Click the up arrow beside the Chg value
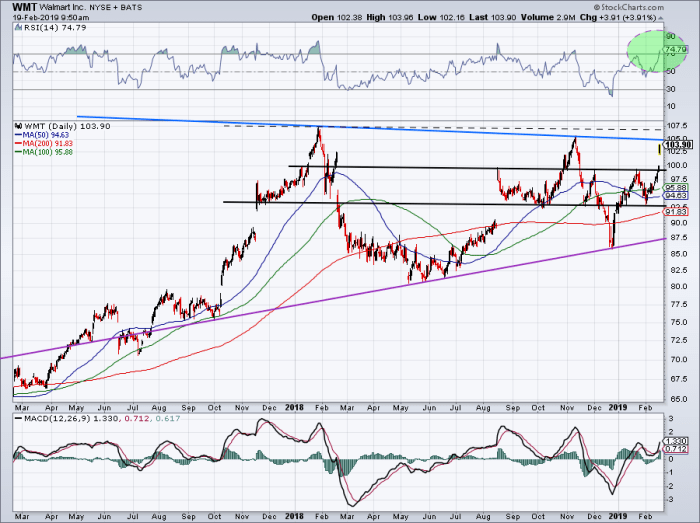The width and height of the screenshot is (700, 523). coord(661,18)
